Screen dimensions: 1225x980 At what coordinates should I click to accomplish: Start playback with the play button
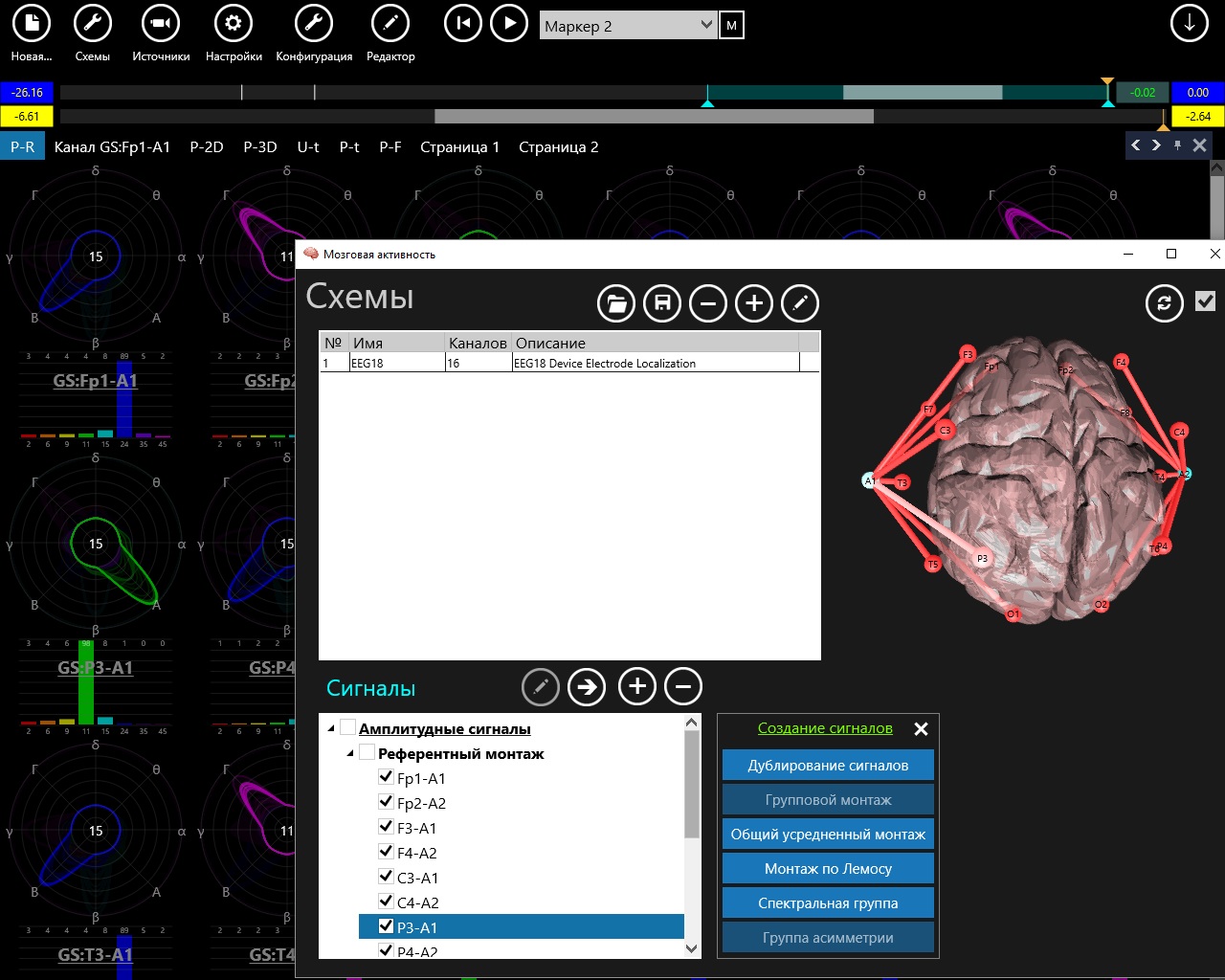pos(509,23)
